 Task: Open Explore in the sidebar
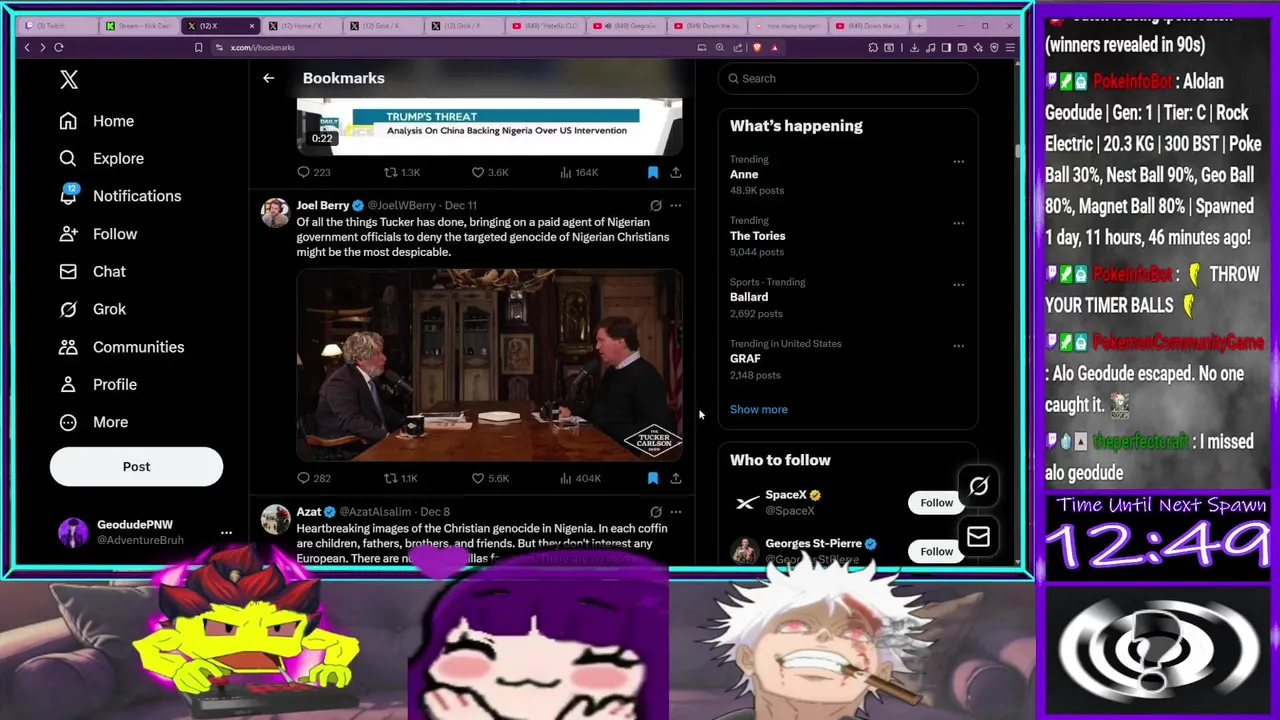[101, 158]
